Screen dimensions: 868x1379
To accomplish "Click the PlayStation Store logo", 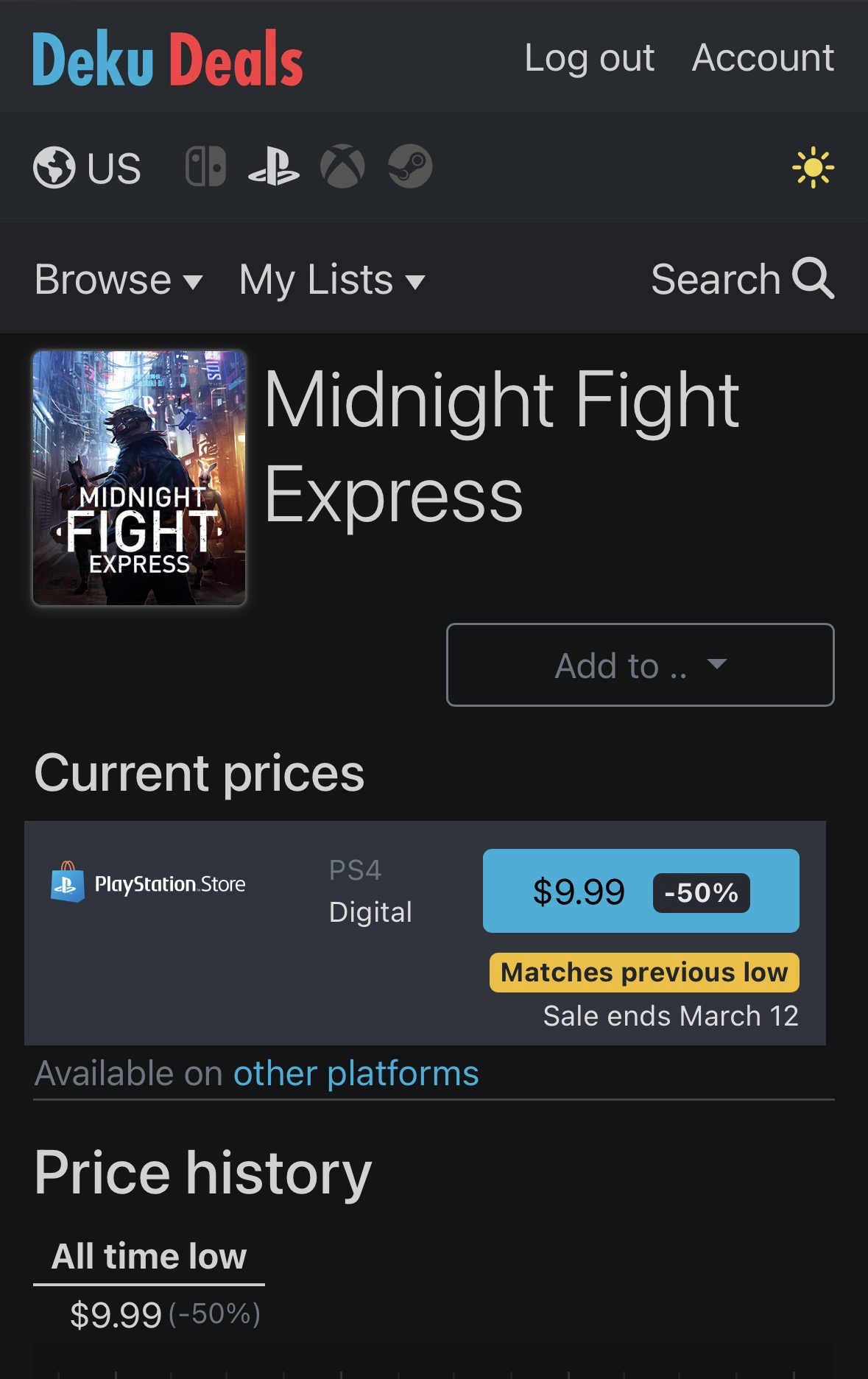I will tap(148, 883).
